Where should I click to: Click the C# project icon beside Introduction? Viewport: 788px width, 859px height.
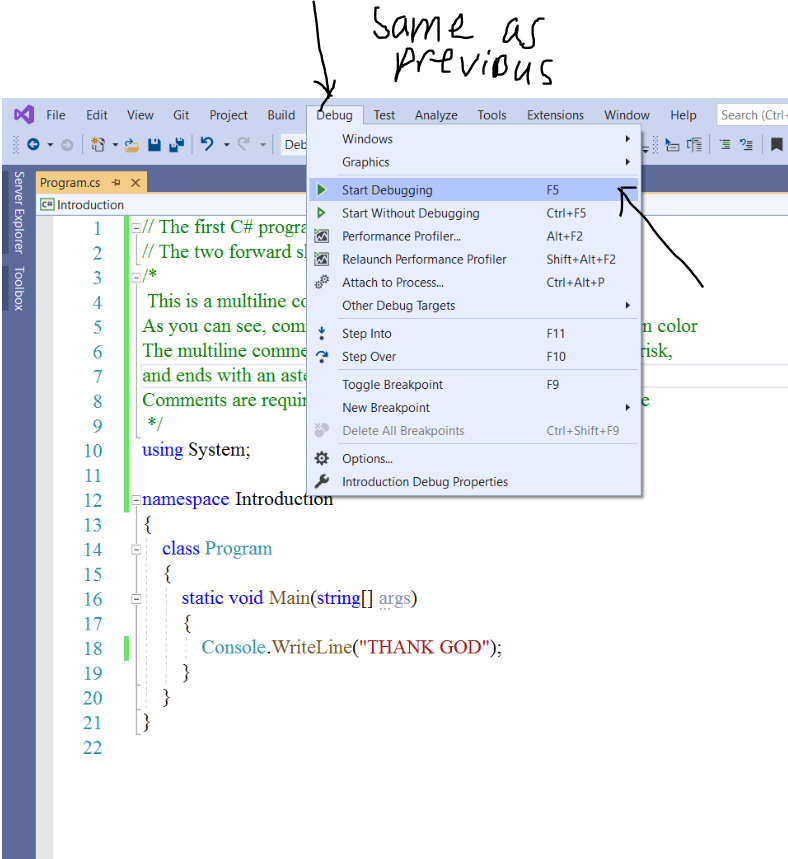[47, 204]
